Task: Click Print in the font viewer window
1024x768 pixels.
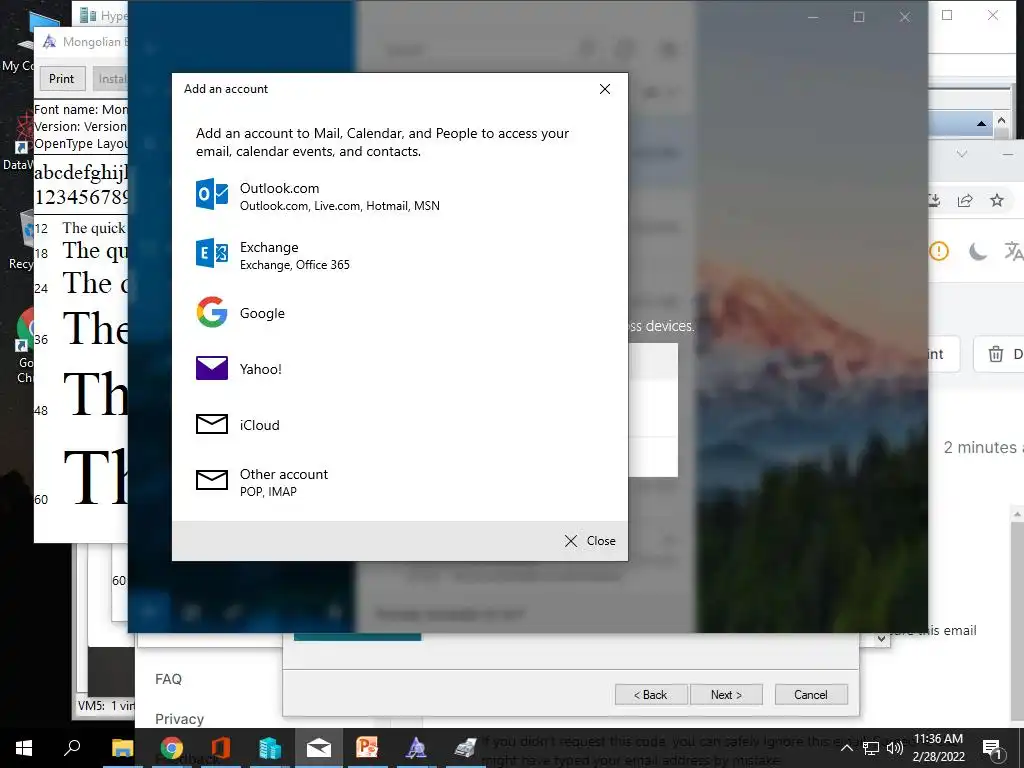Action: [x=61, y=78]
